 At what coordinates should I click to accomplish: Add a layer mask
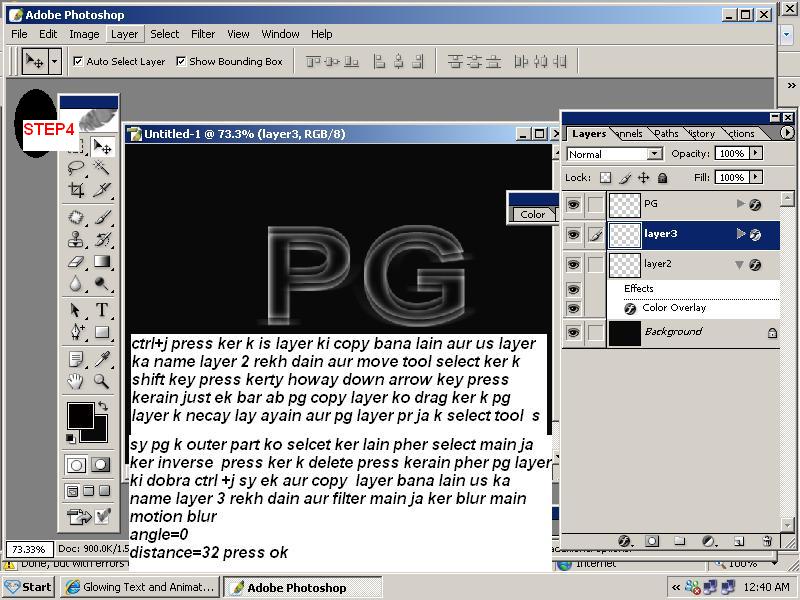tap(652, 541)
